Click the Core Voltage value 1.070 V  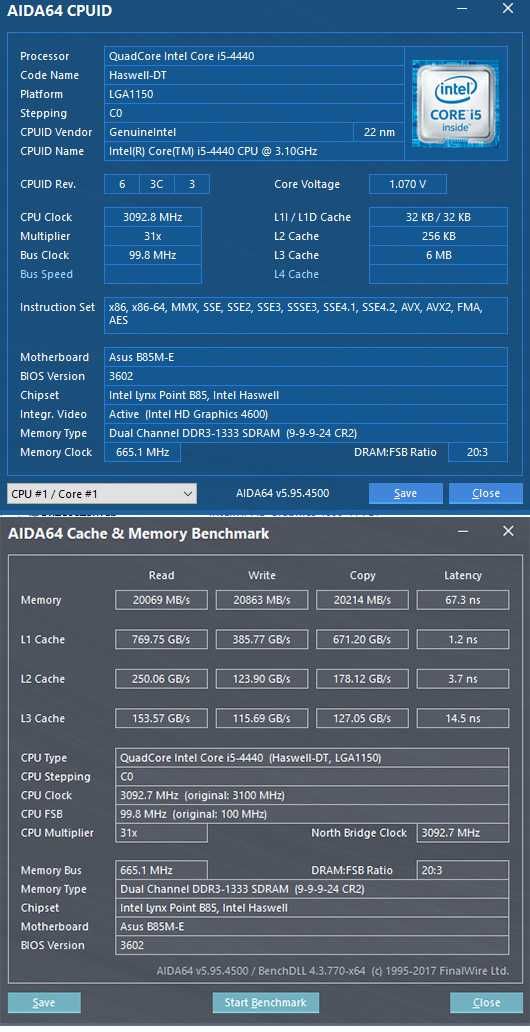tap(408, 184)
